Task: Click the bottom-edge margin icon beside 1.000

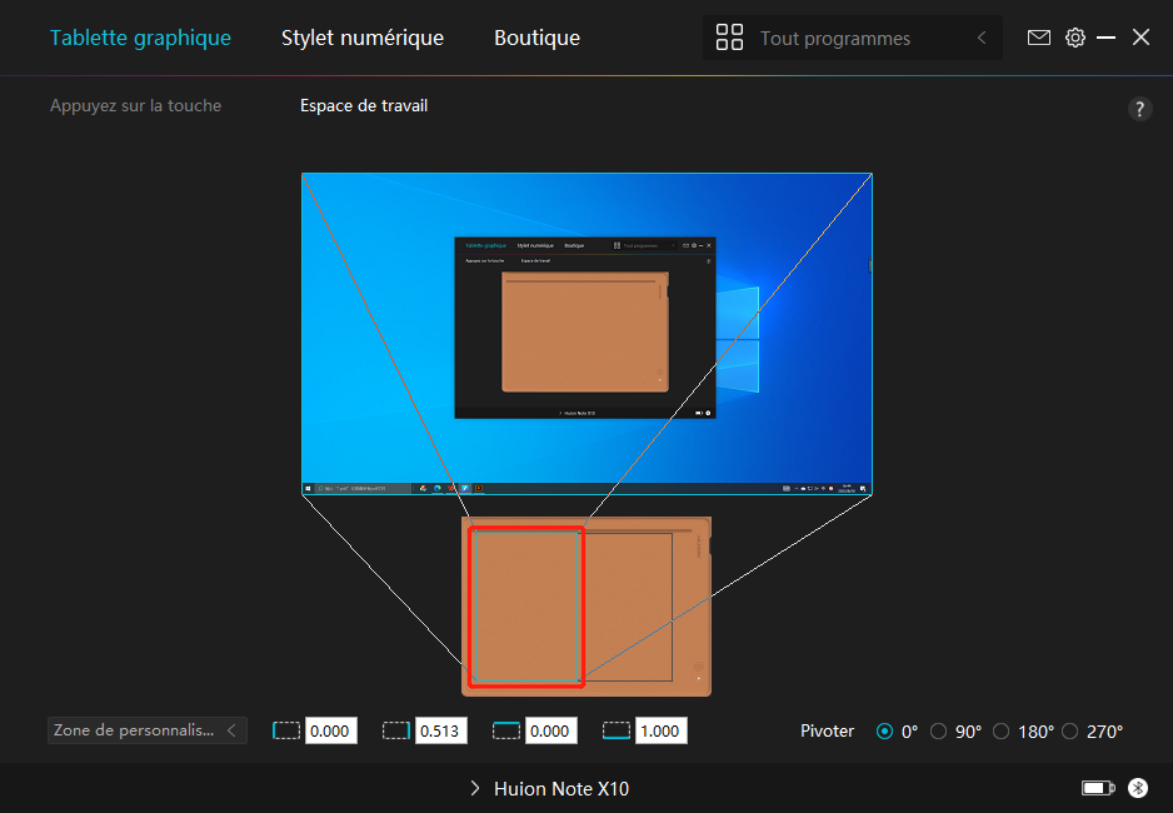Action: pos(617,731)
